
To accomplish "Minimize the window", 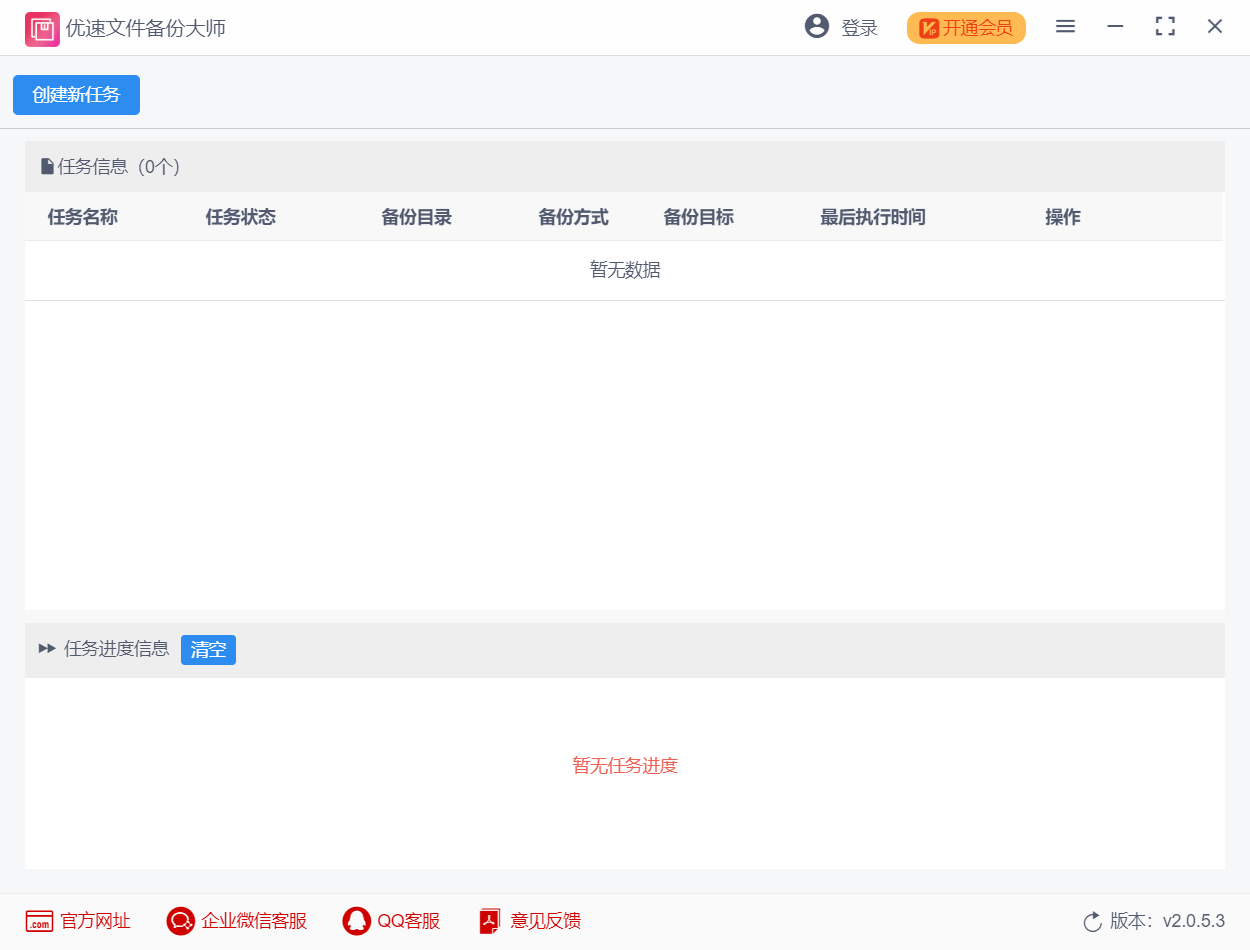I will coord(1115,27).
